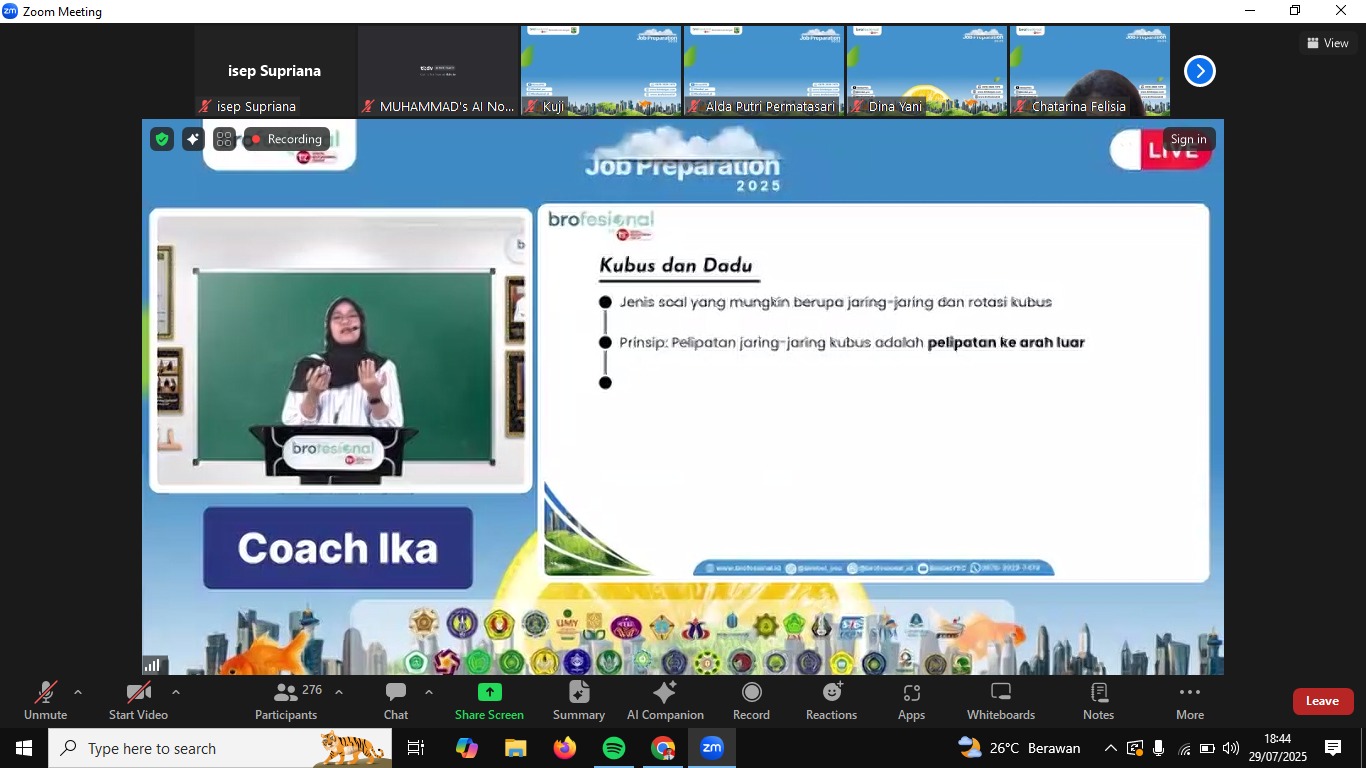Viewport: 1366px width, 768px height.
Task: Click the green encryption shield icon
Action: 162,139
